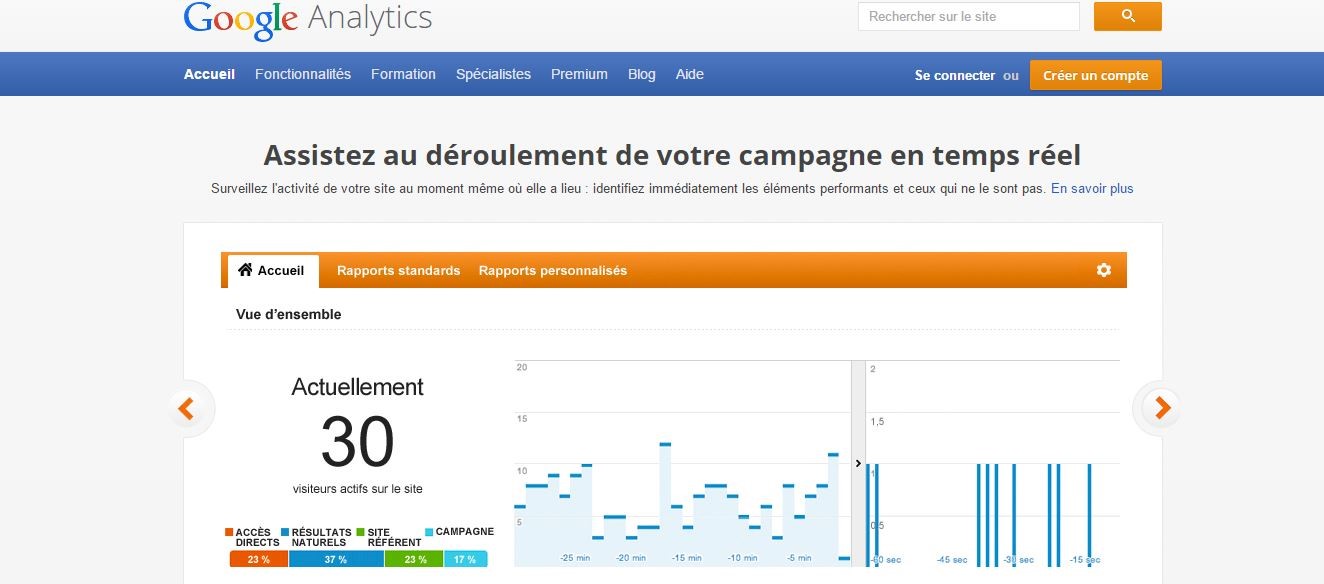Click the light-blue Campagne 17 % segment
The height and width of the screenshot is (584, 1324).
coord(466,559)
